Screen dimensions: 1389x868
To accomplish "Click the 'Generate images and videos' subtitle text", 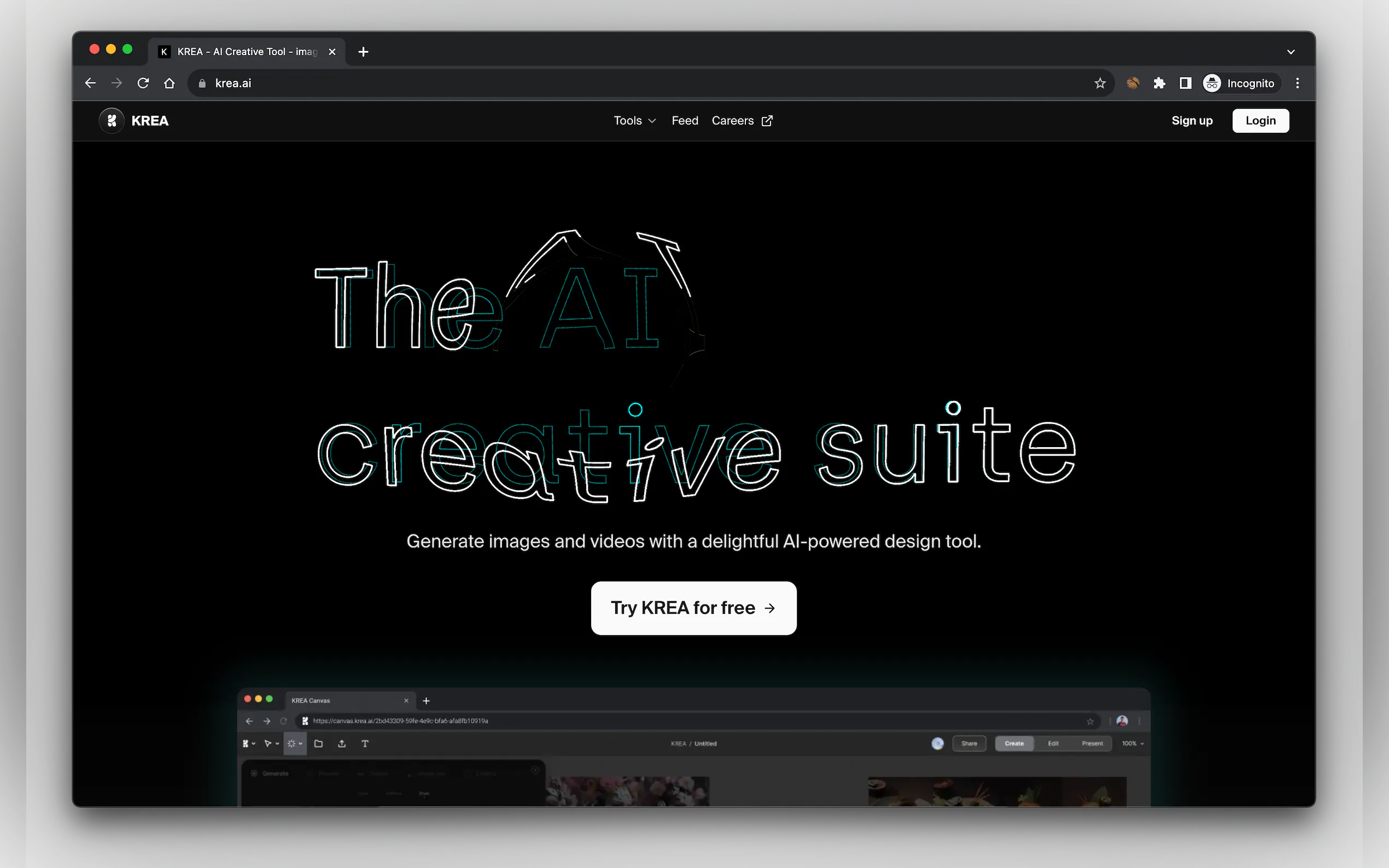I will tap(693, 541).
